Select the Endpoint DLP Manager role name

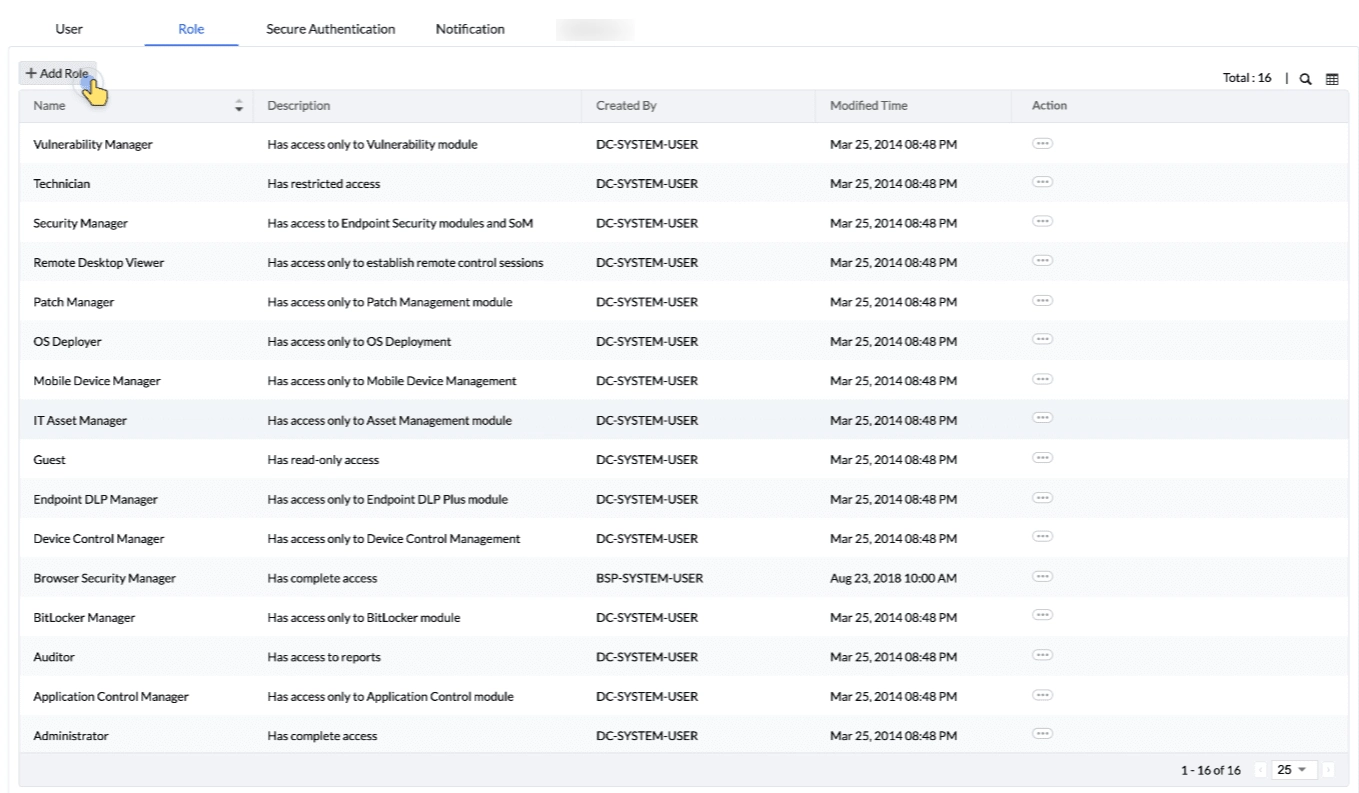pos(95,500)
